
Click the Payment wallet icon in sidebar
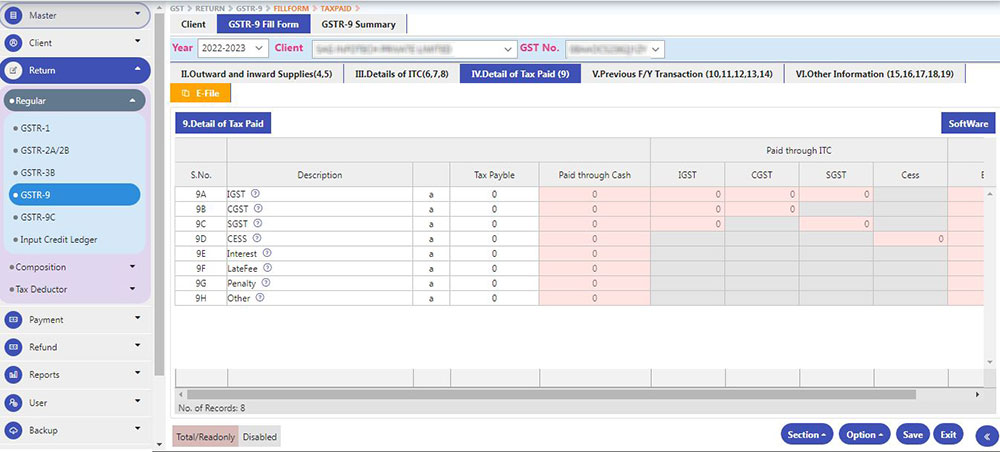pyautogui.click(x=14, y=320)
